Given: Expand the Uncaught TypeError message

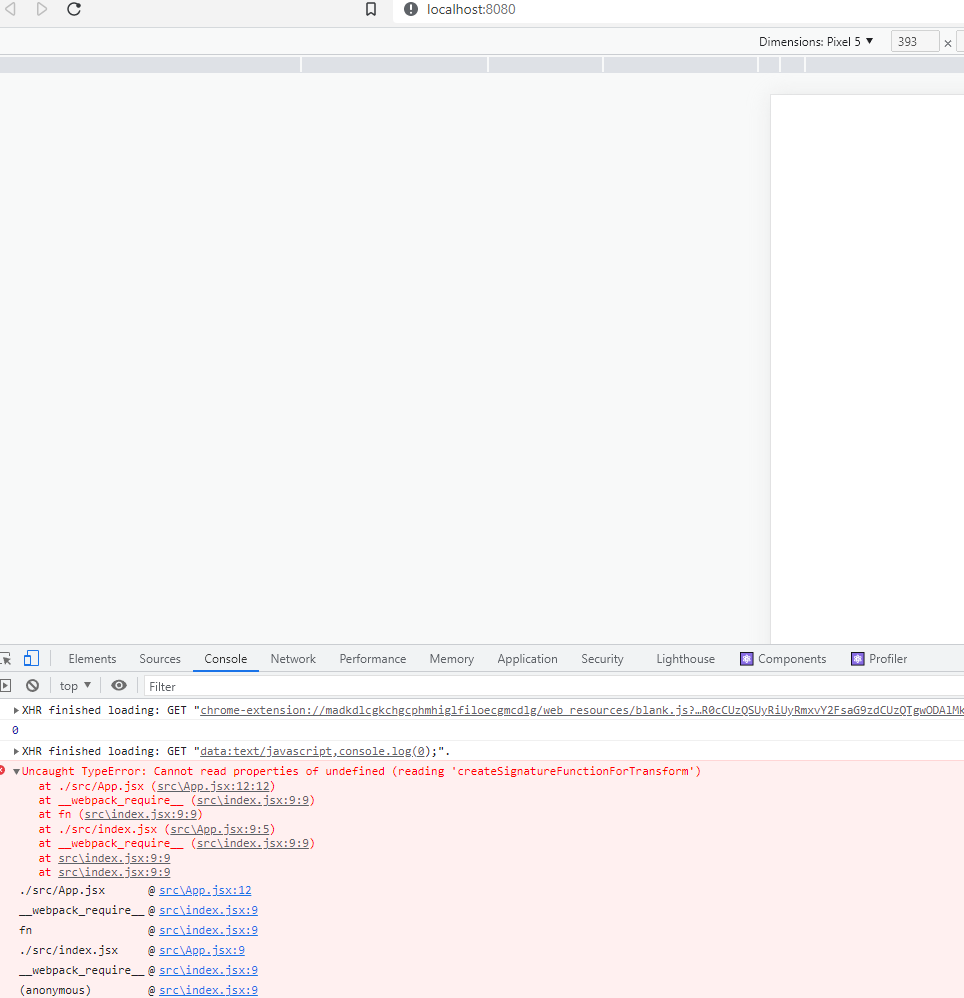Looking at the screenshot, I should [x=16, y=770].
